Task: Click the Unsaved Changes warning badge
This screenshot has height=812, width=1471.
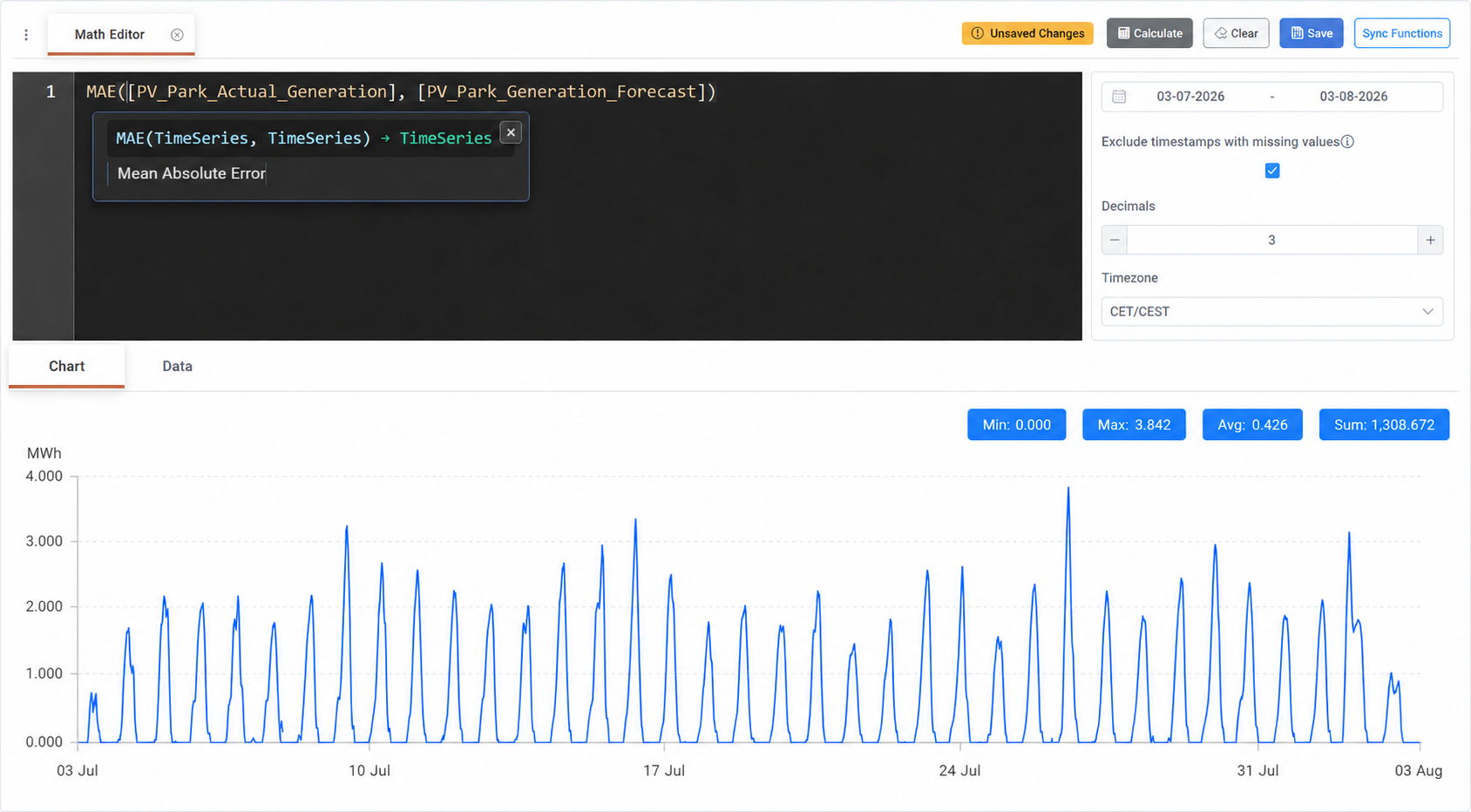Action: [x=1027, y=33]
